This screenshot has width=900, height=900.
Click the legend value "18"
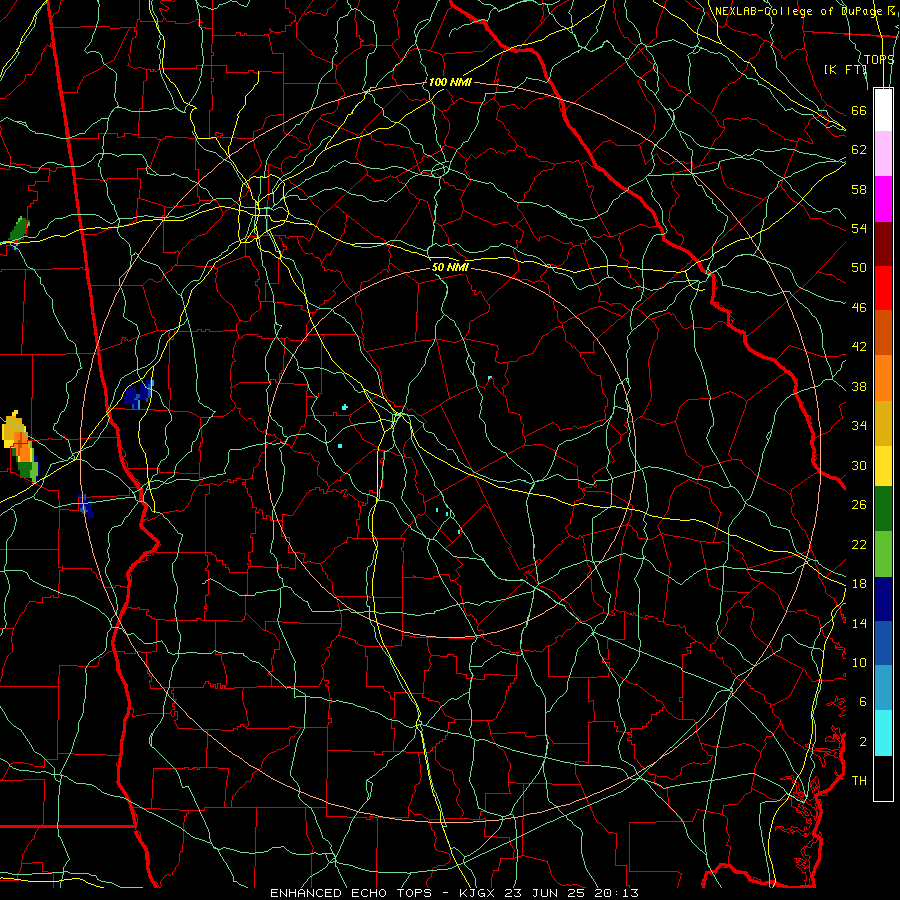pos(859,584)
